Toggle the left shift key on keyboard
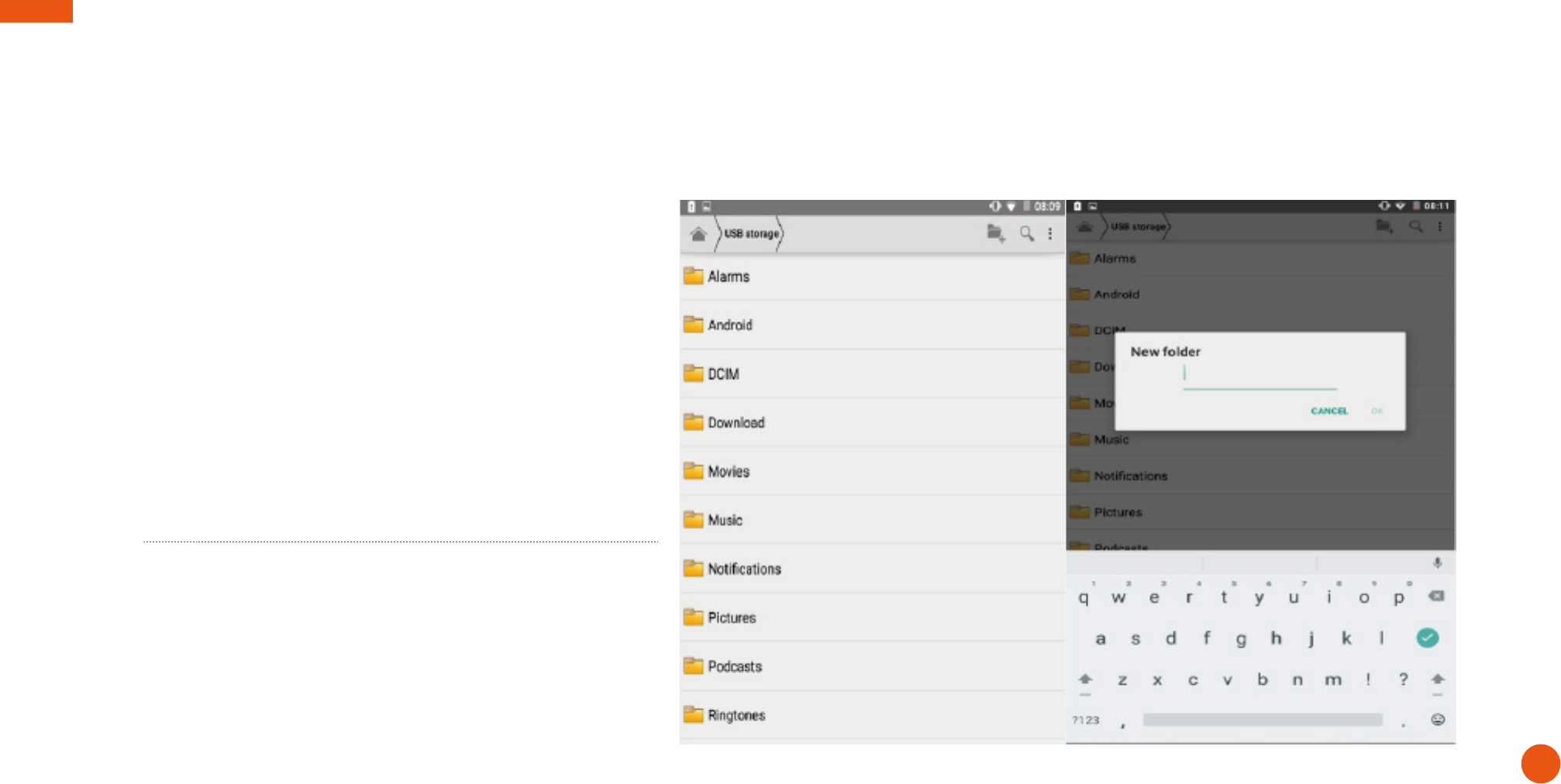This screenshot has width=1561, height=784. click(1085, 679)
